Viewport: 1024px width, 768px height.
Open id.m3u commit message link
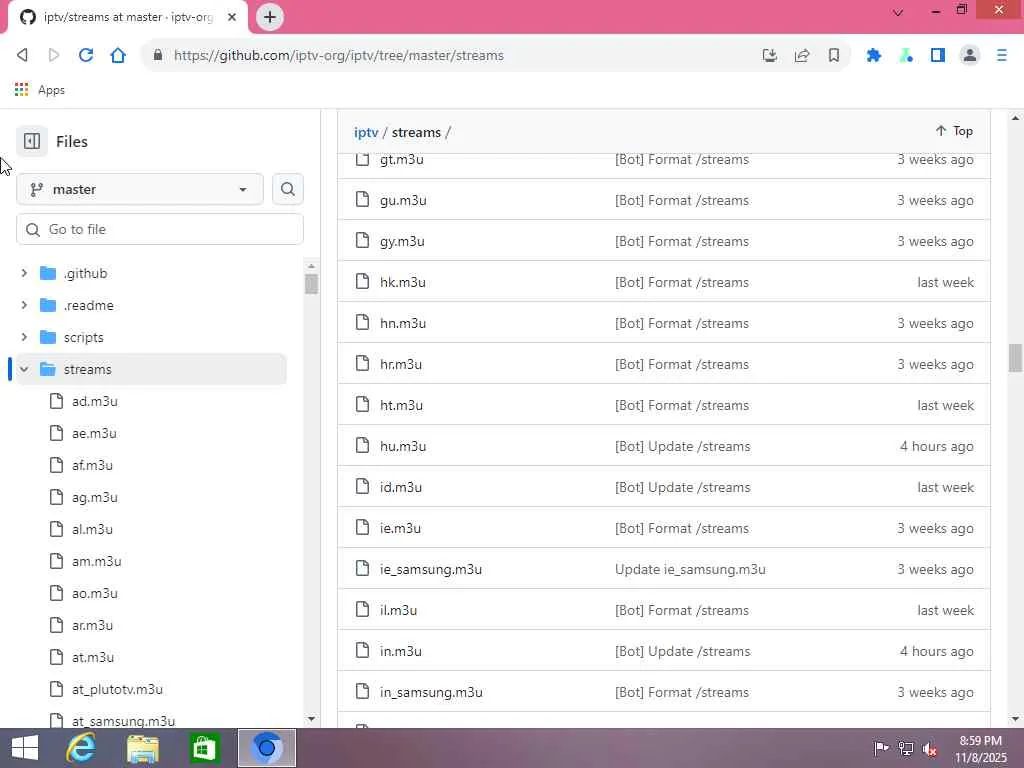click(x=682, y=488)
